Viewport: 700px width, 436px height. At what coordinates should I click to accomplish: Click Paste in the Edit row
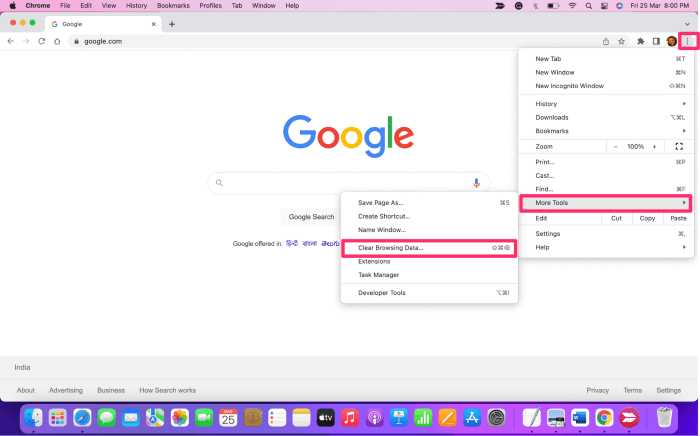678,218
